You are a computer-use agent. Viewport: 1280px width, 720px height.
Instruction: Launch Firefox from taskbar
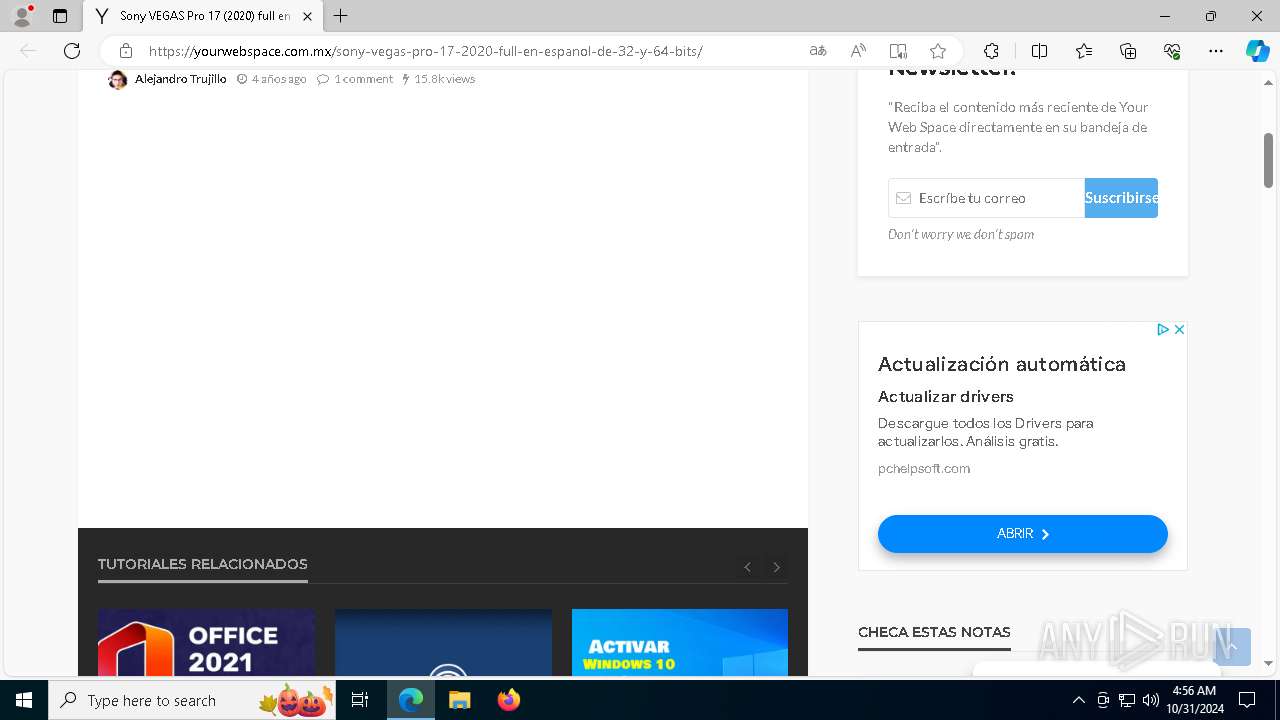(x=509, y=700)
